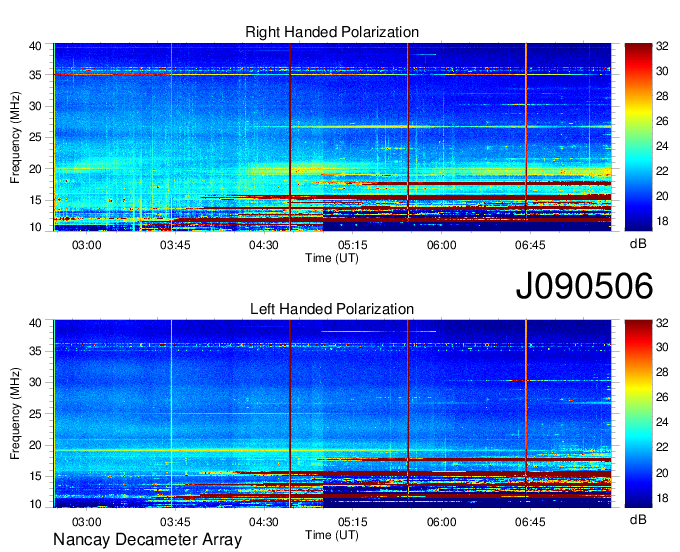Click "05:15" tick under Right Handed plot
The width and height of the screenshot is (680, 552).
tap(353, 245)
